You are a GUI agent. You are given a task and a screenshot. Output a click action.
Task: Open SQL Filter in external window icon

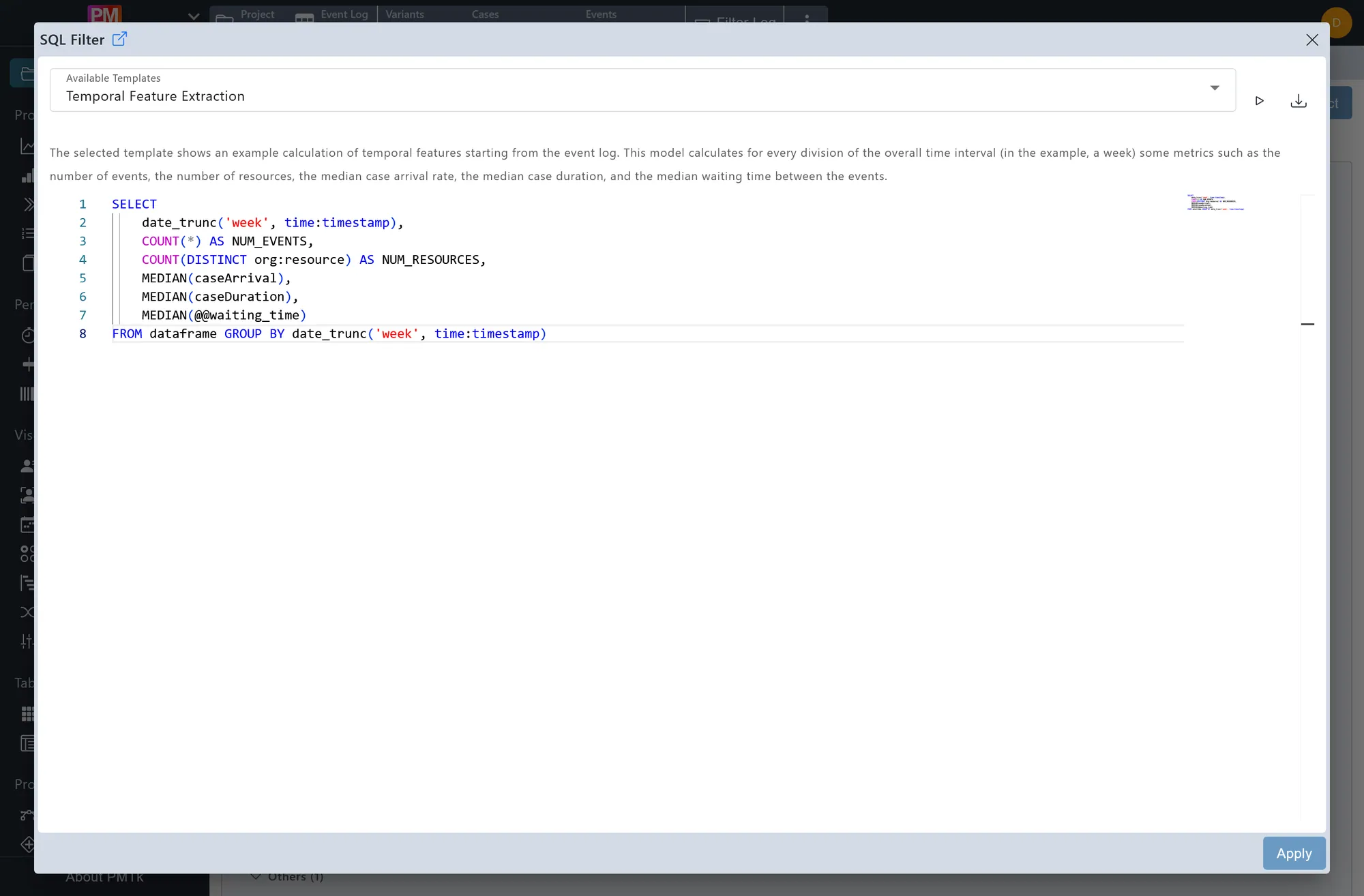click(x=119, y=39)
